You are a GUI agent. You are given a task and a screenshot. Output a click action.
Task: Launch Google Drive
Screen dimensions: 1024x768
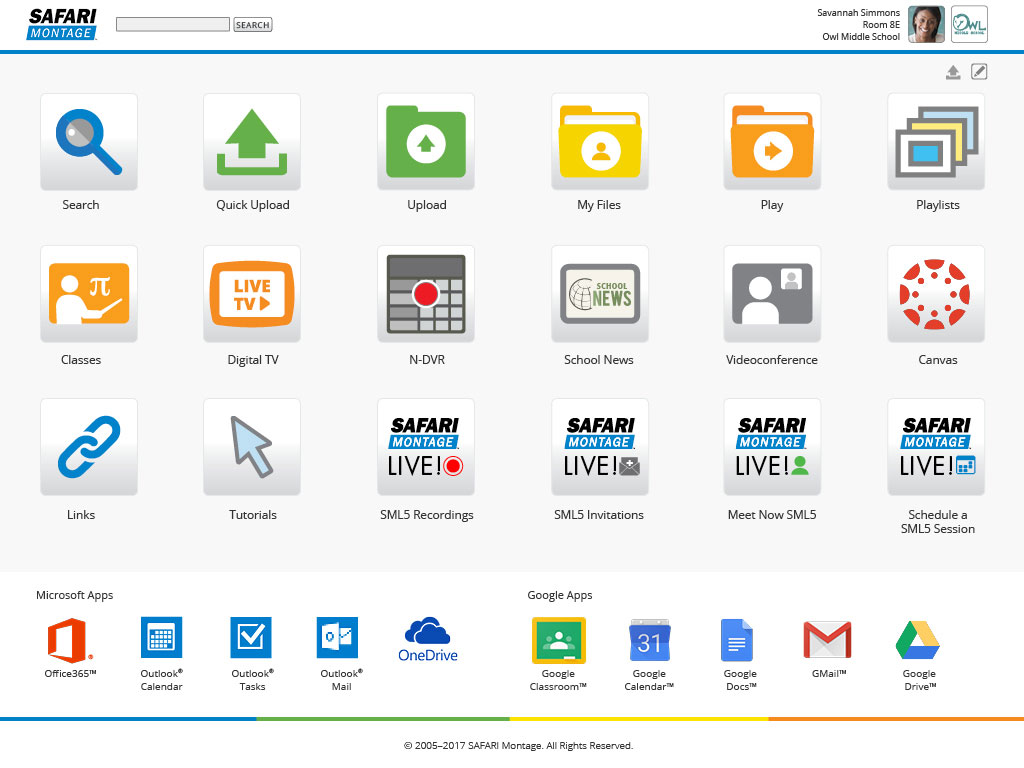click(x=918, y=640)
